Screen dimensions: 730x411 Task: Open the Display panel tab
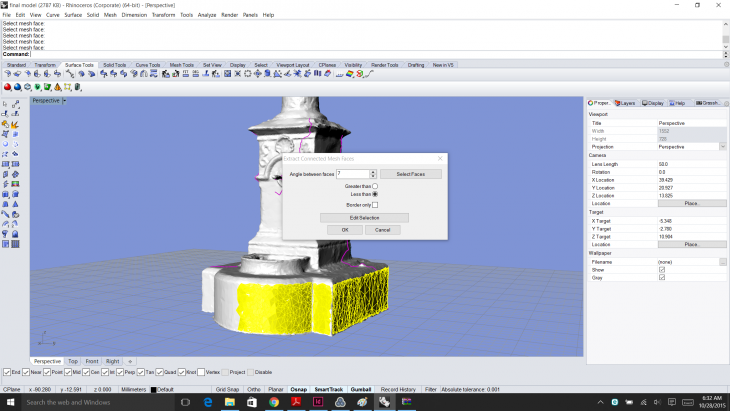pyautogui.click(x=654, y=102)
